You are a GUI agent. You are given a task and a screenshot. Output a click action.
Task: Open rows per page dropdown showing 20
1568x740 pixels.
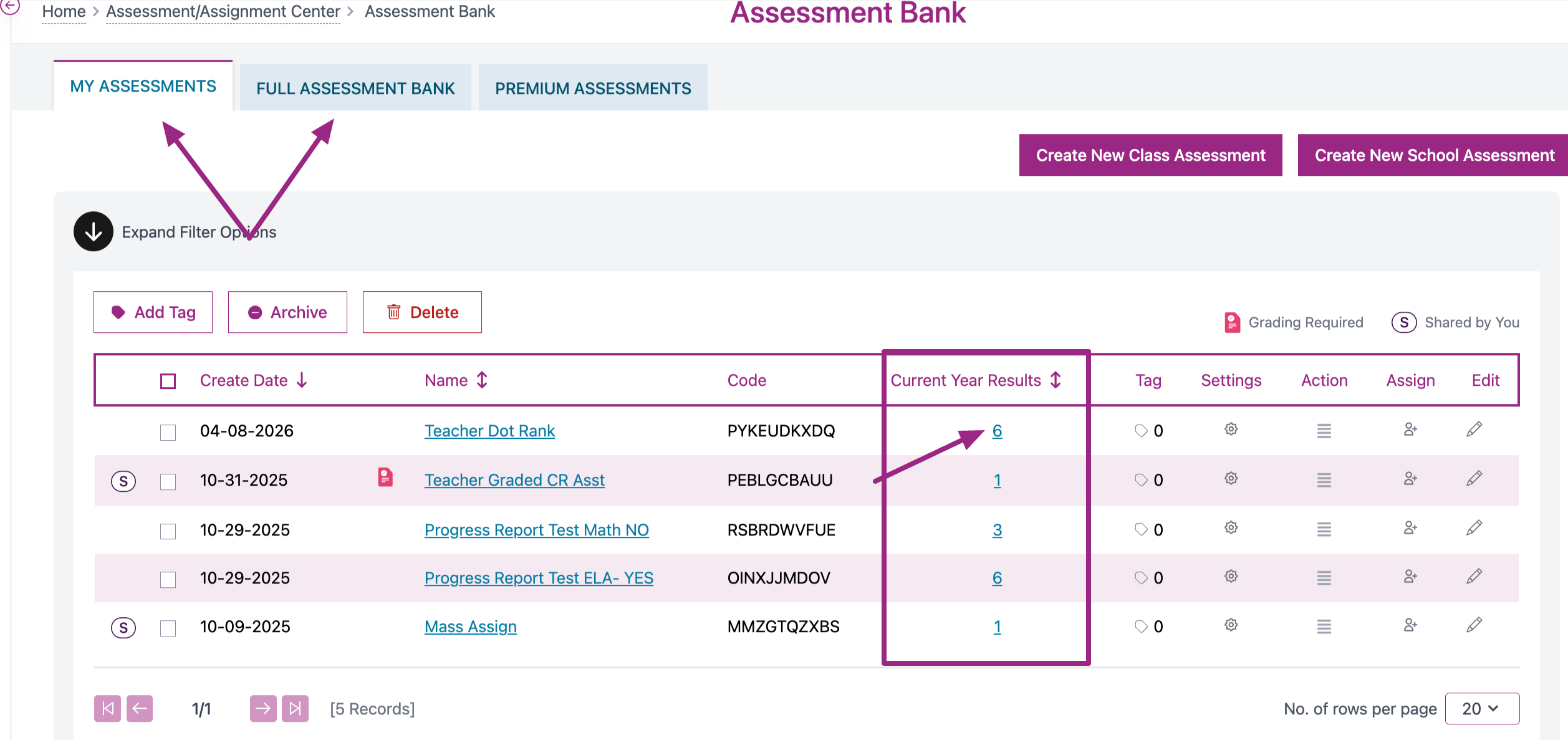1481,709
